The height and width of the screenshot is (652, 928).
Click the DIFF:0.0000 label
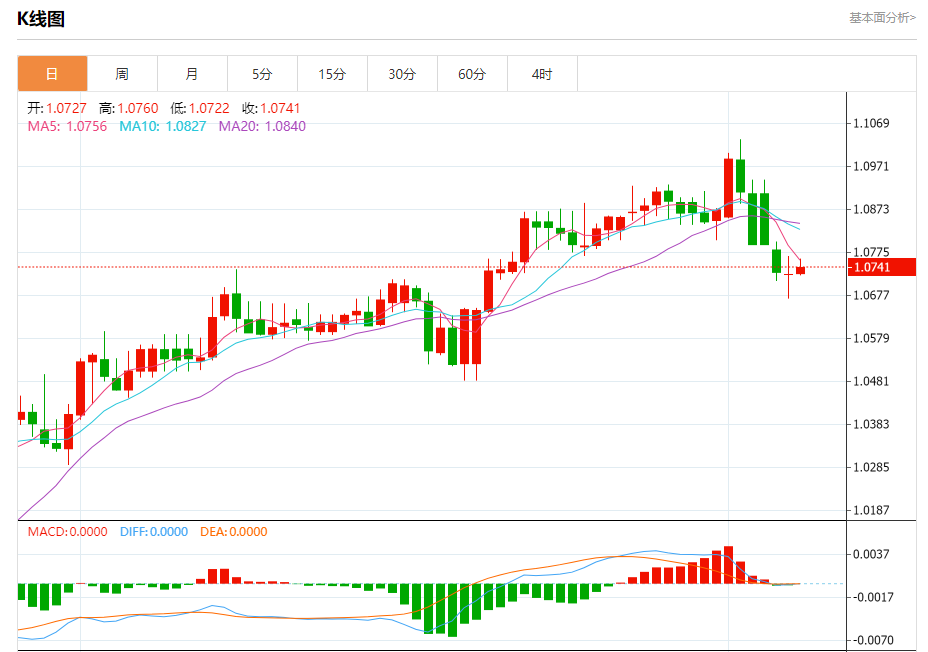pyautogui.click(x=154, y=531)
